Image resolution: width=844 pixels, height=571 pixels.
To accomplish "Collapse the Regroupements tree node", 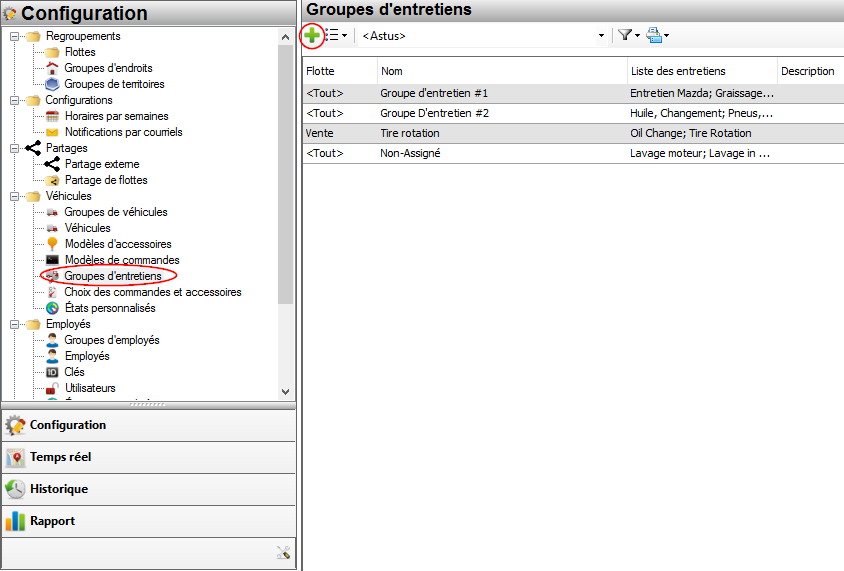I will coord(15,36).
